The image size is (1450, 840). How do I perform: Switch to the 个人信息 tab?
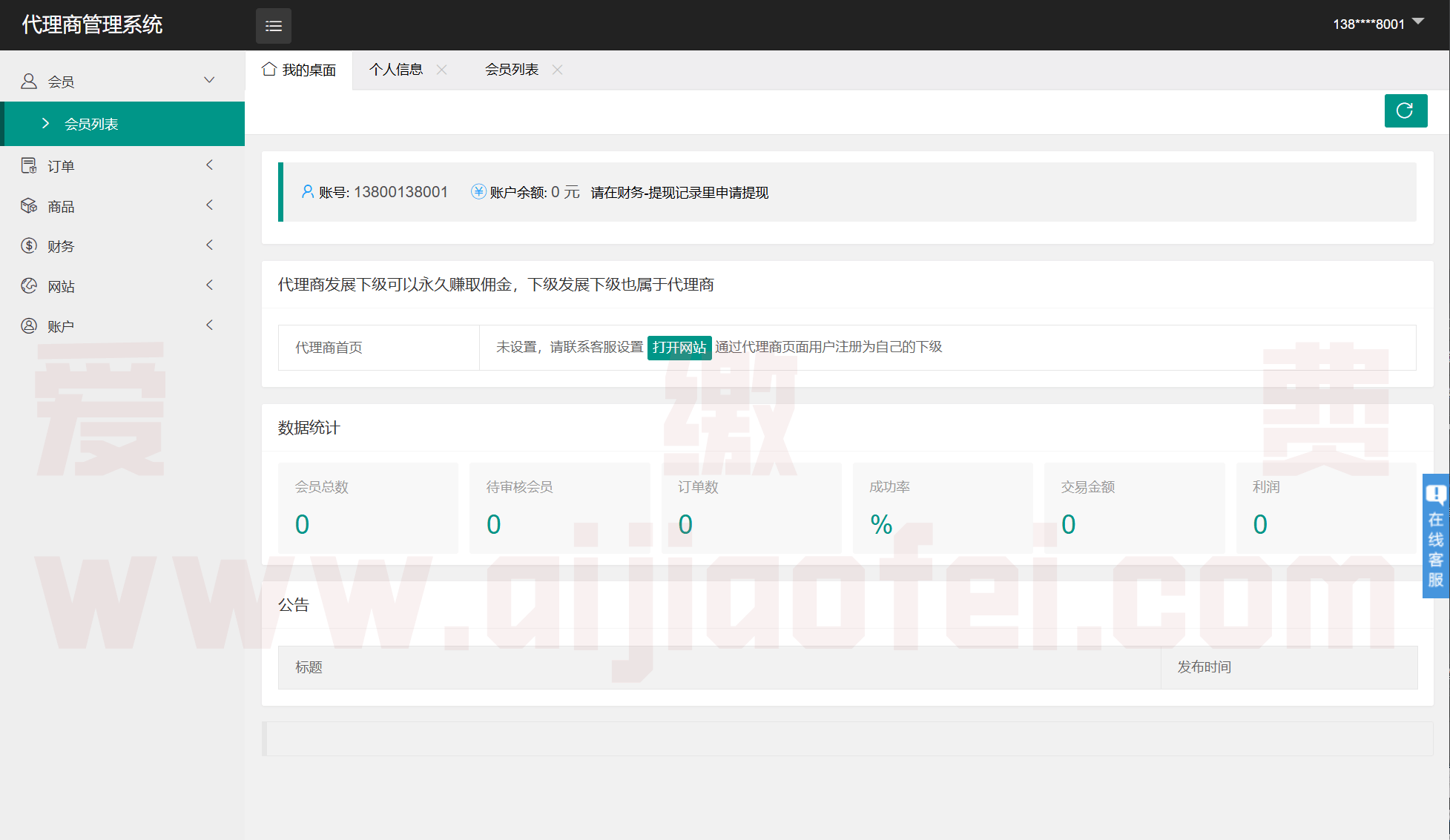point(396,70)
